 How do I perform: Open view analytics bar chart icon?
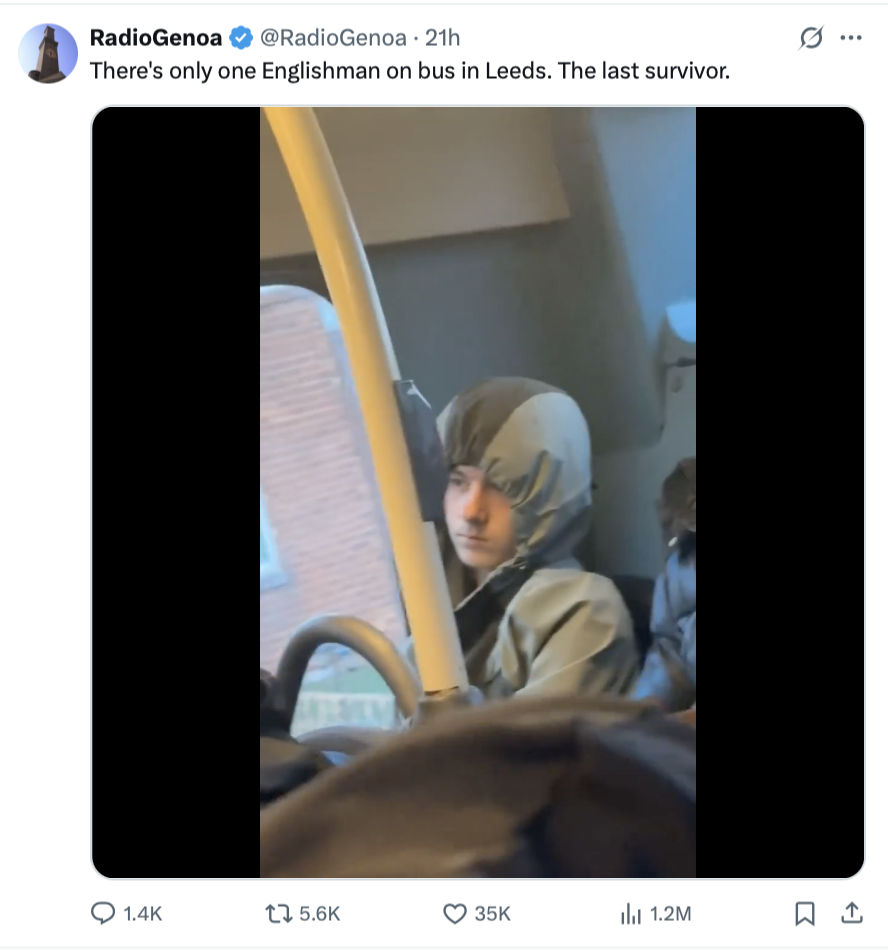click(x=631, y=914)
